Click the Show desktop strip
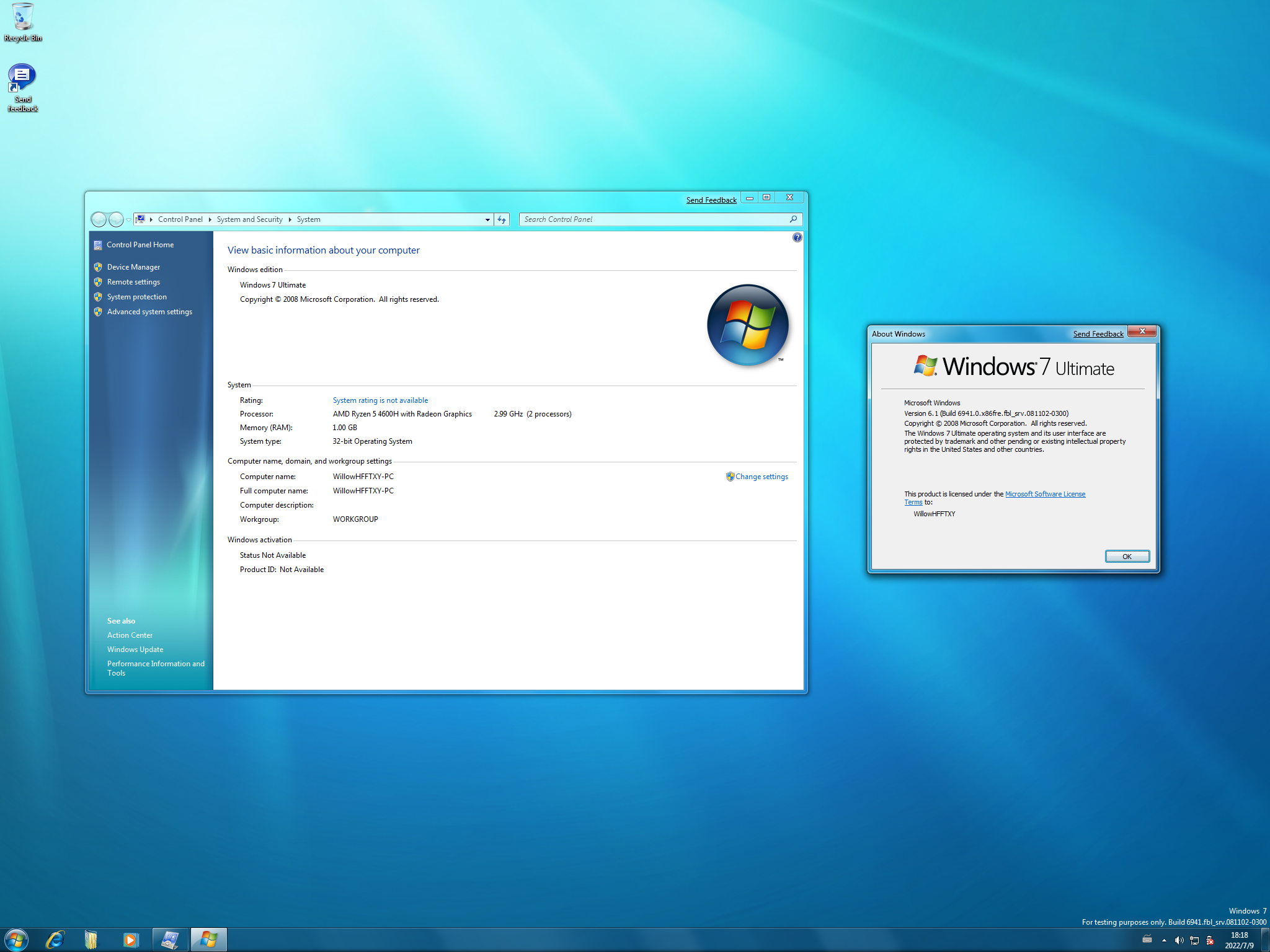Image resolution: width=1270 pixels, height=952 pixels. 1265,940
